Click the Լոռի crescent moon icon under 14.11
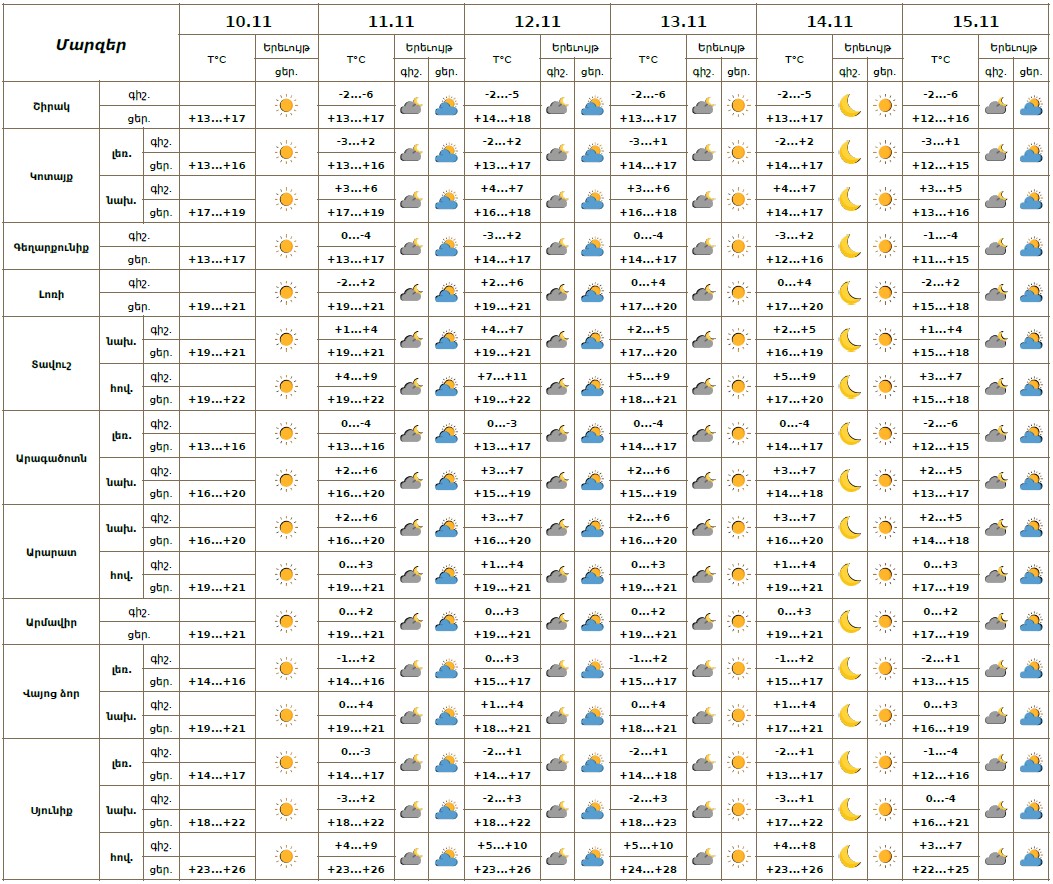1053x884 pixels. [849, 293]
